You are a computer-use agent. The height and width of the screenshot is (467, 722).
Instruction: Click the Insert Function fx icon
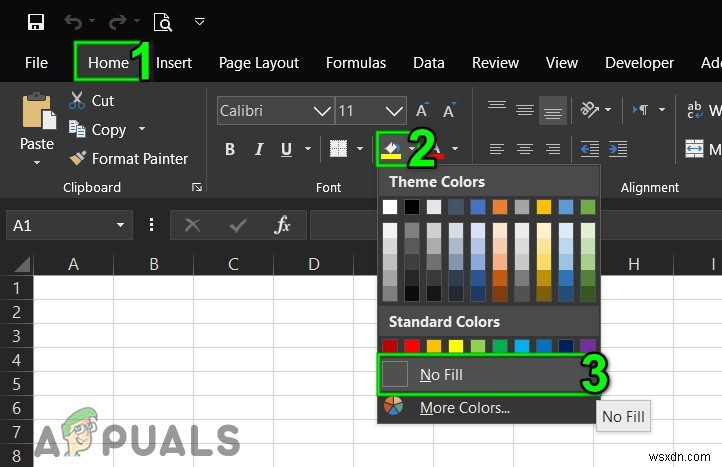click(282, 225)
